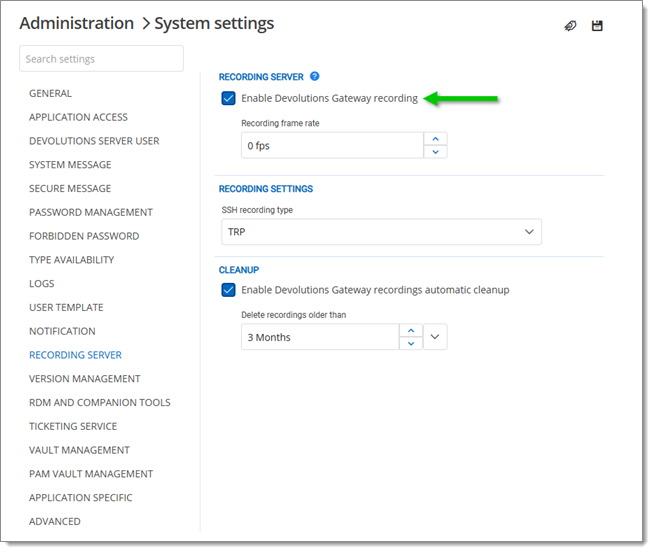
Task: Uncheck Enable Devolutions Gateway recordings automatic cleanup
Action: pyautogui.click(x=228, y=290)
